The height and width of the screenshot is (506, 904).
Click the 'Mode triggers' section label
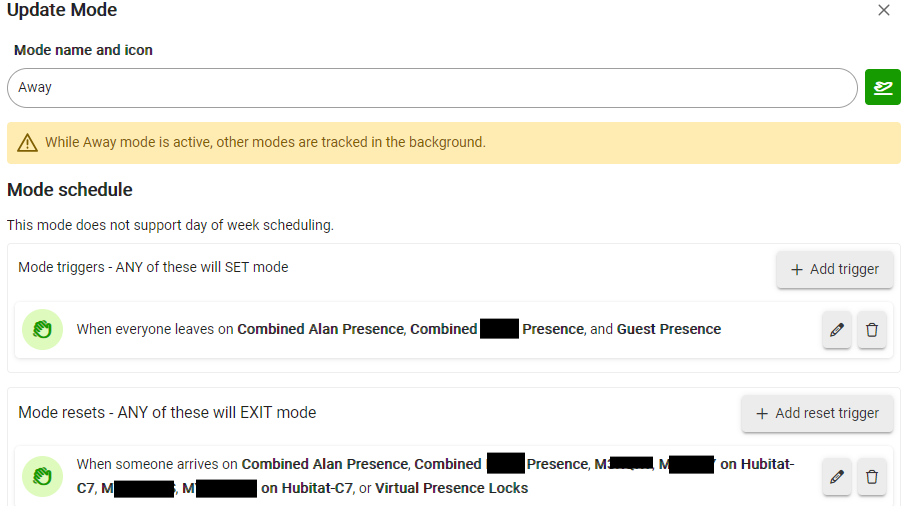tap(153, 268)
